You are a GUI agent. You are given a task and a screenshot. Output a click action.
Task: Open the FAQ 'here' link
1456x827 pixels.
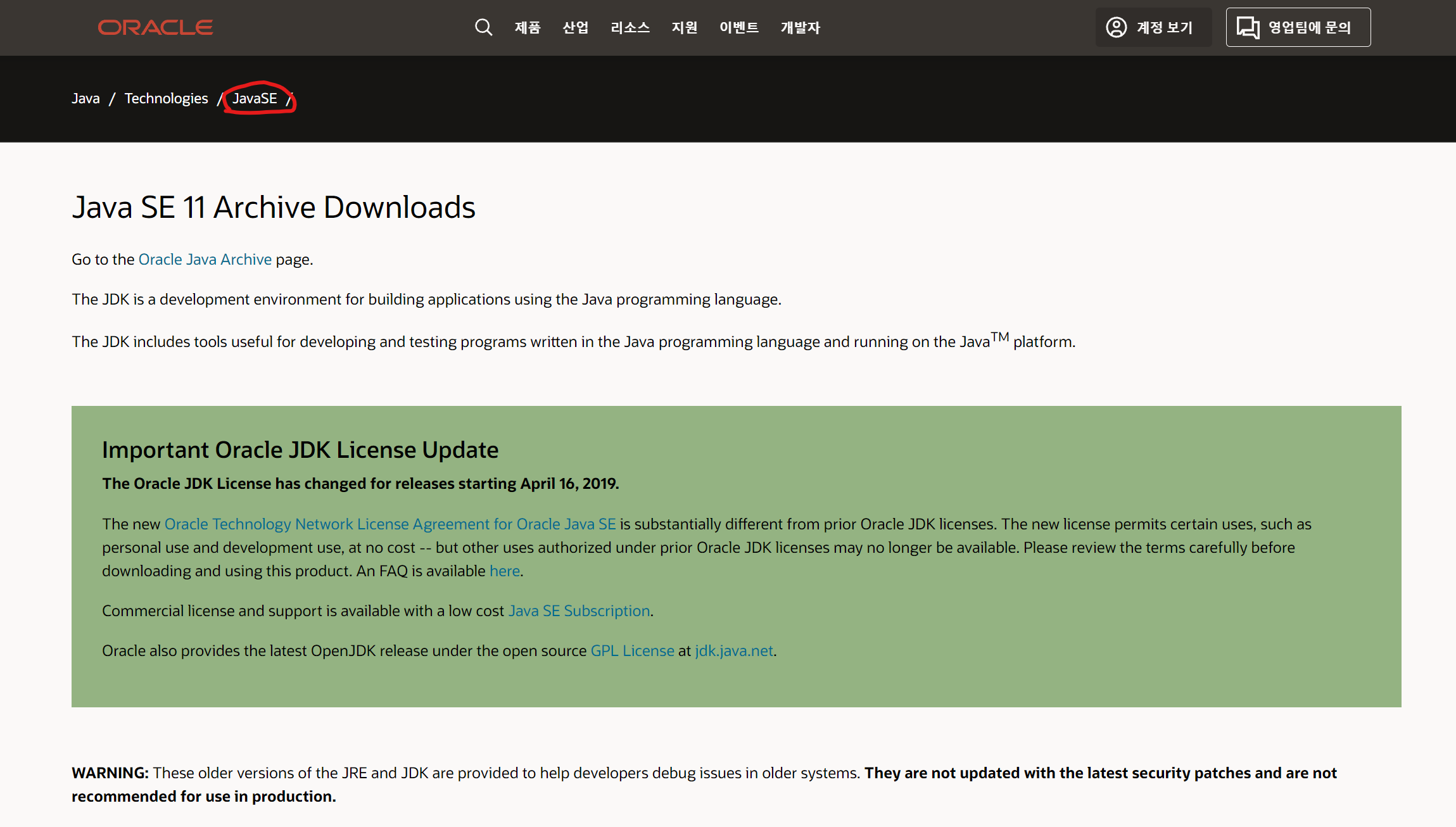504,571
